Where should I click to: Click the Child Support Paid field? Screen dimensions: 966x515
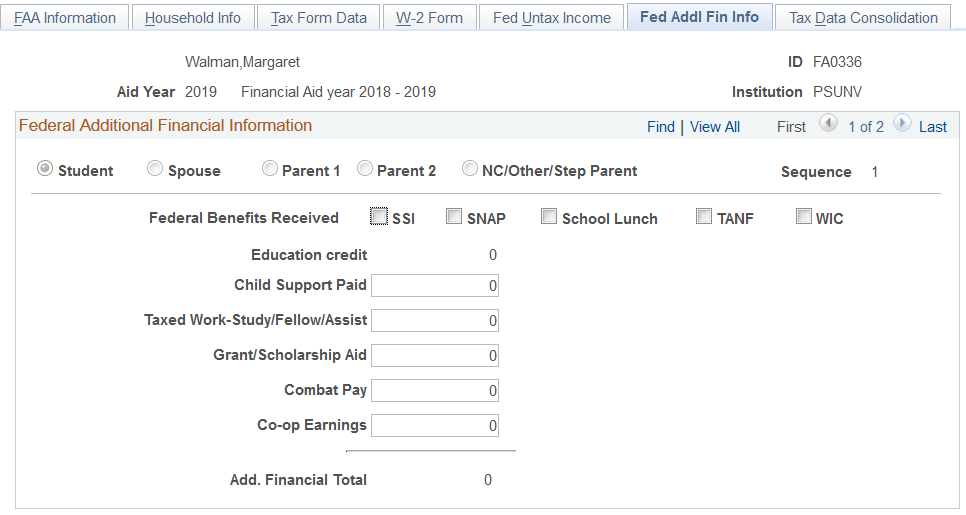click(435, 286)
